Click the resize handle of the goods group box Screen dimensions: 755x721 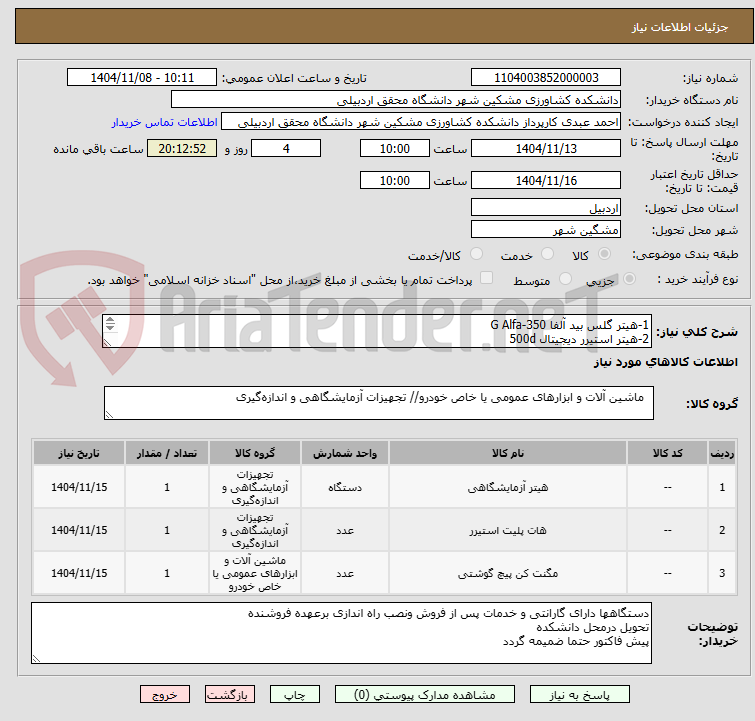(109, 415)
